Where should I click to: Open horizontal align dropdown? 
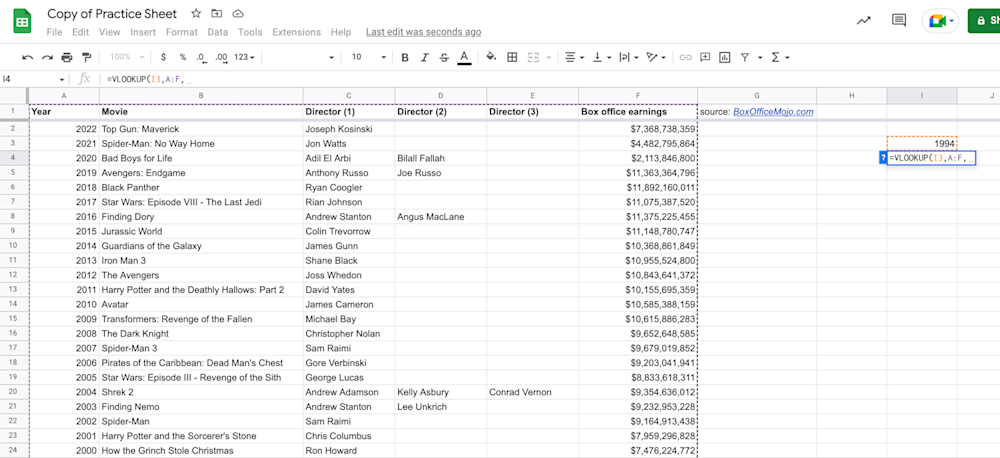click(x=575, y=57)
